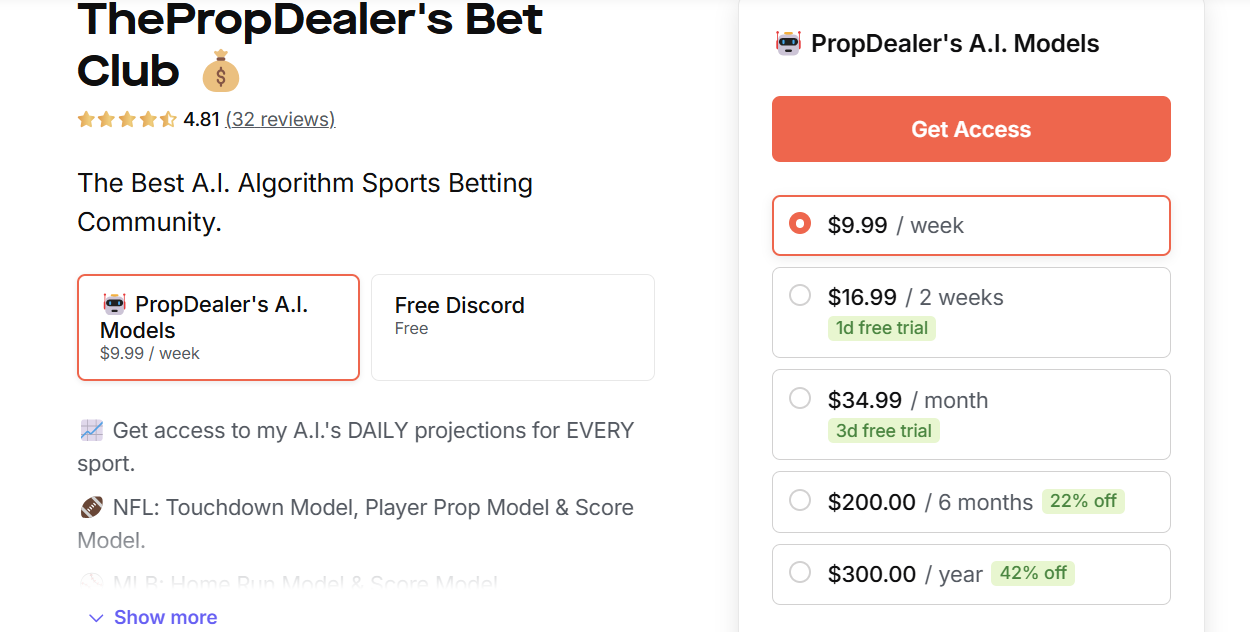Click the money bag emoji after Bet Club title
The width and height of the screenshot is (1250, 632).
(x=220, y=70)
